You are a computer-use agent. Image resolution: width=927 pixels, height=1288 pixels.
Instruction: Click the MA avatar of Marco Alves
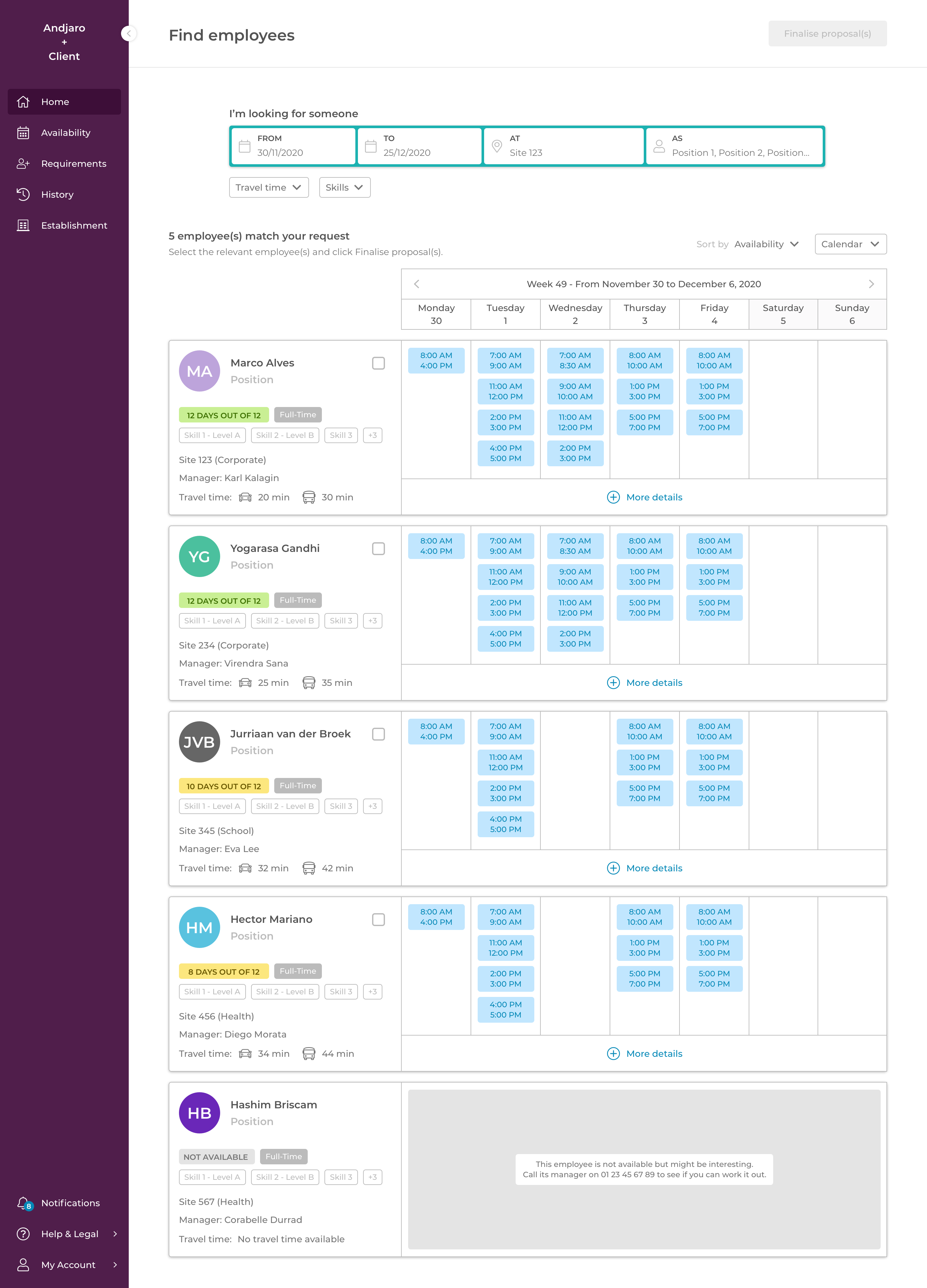199,371
